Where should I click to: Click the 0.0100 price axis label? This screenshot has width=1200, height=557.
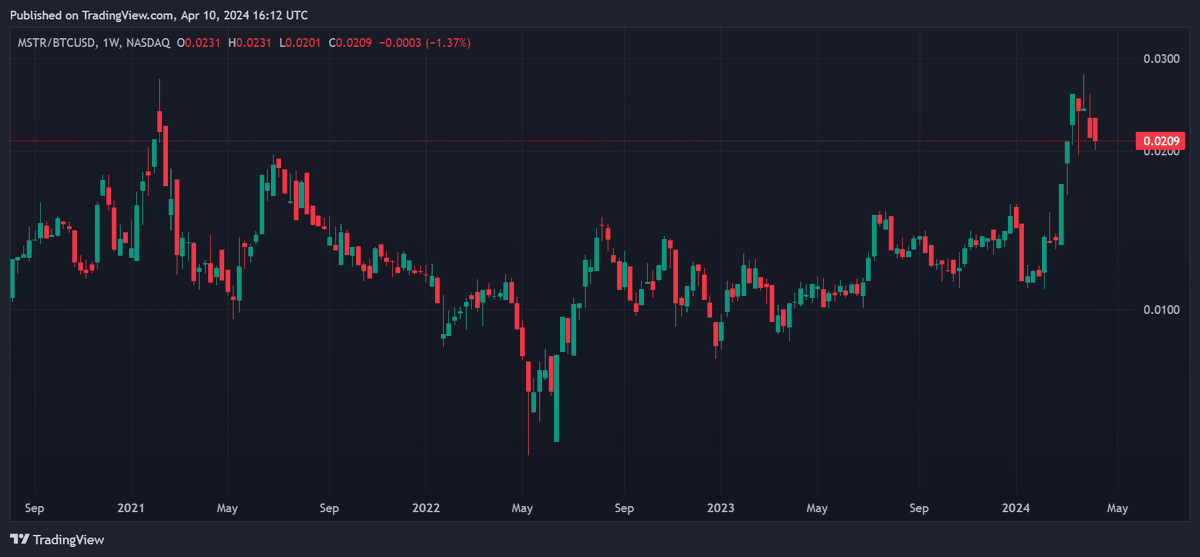[x=1160, y=310]
